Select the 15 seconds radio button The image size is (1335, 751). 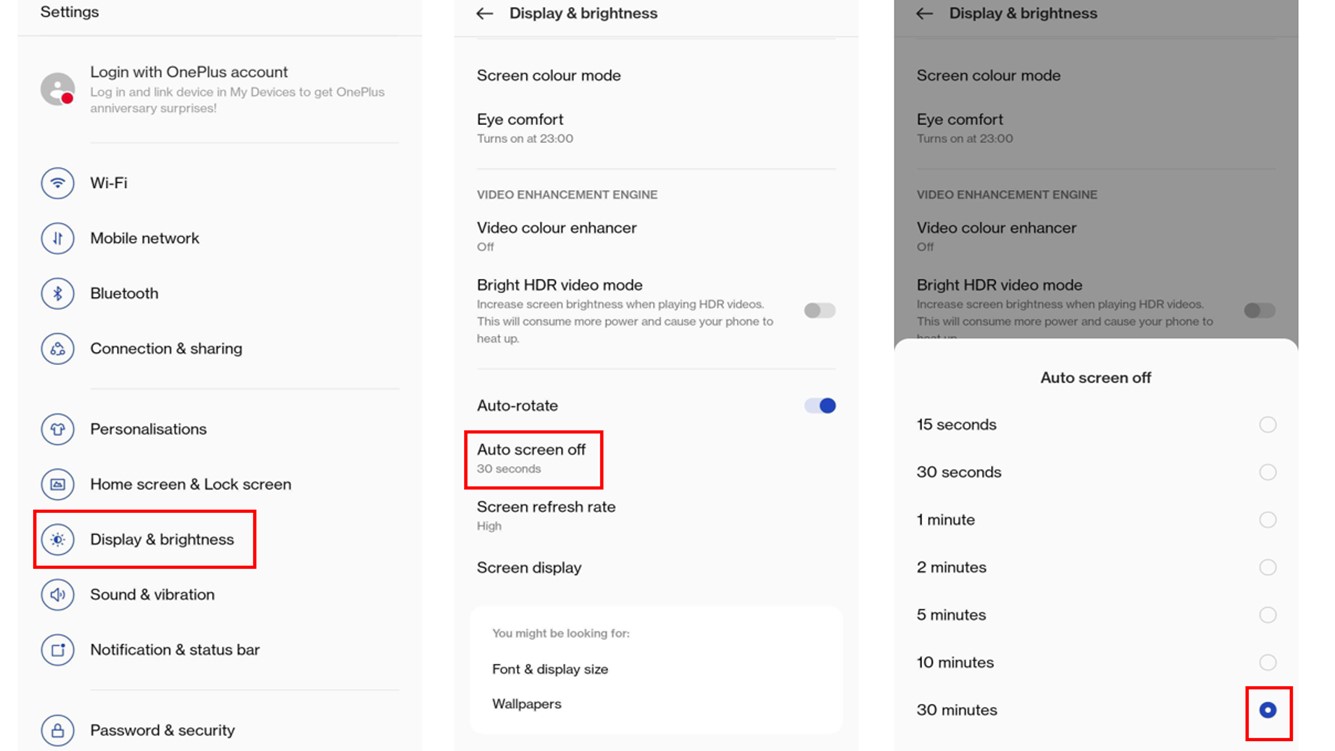pos(1267,425)
